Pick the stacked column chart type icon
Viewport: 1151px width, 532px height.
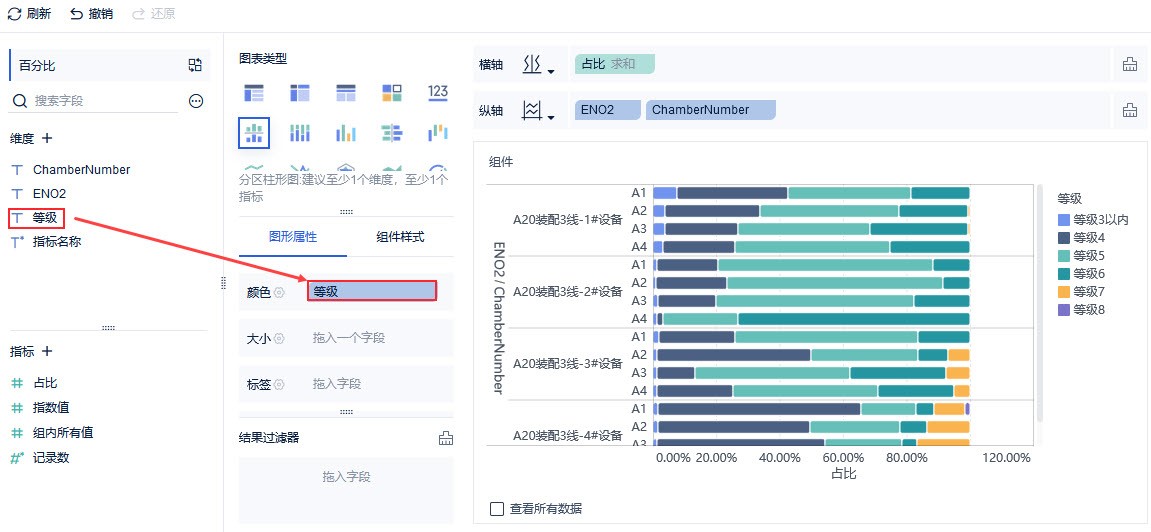[x=300, y=132]
